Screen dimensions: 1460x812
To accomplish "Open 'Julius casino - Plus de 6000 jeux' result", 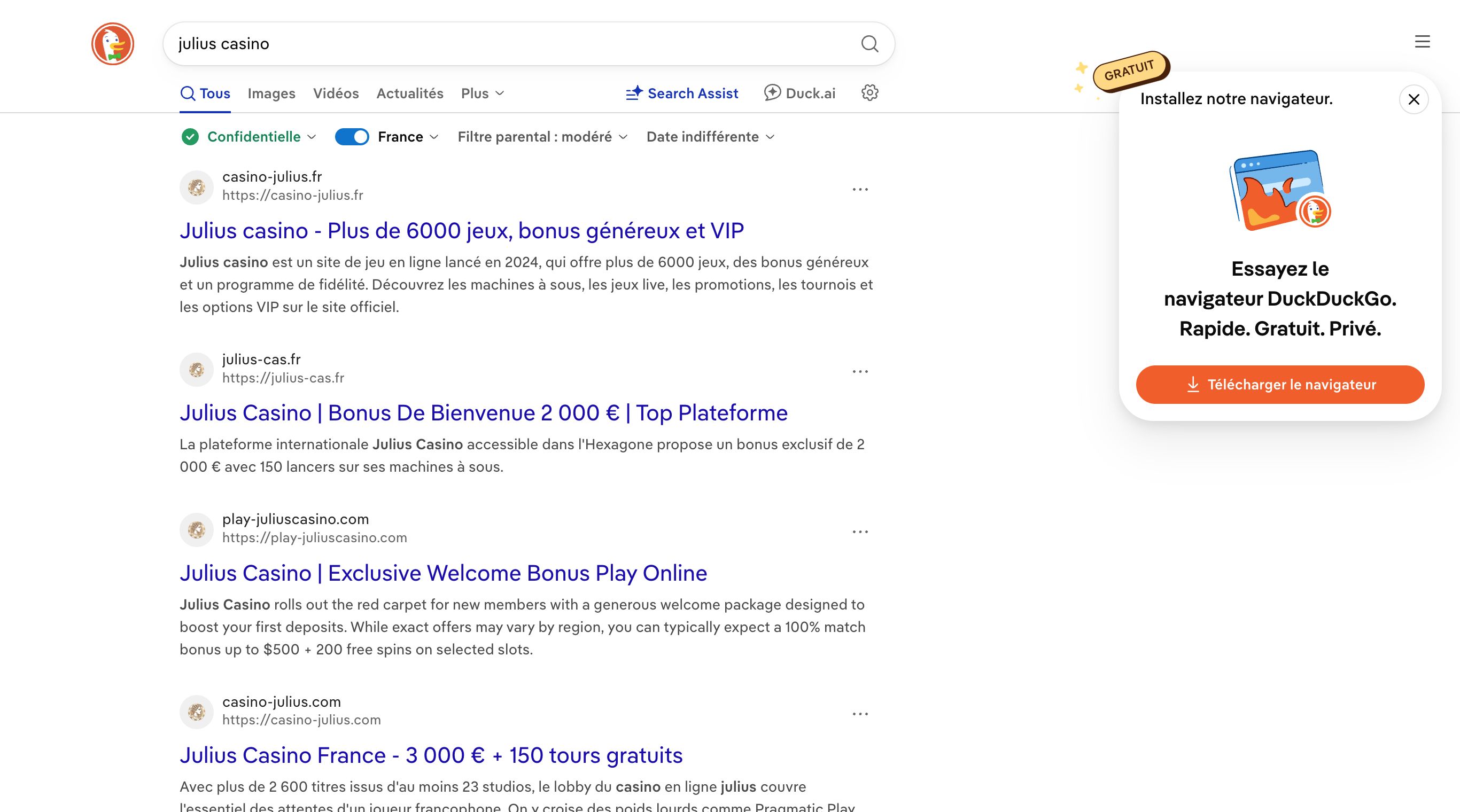I will pyautogui.click(x=461, y=231).
